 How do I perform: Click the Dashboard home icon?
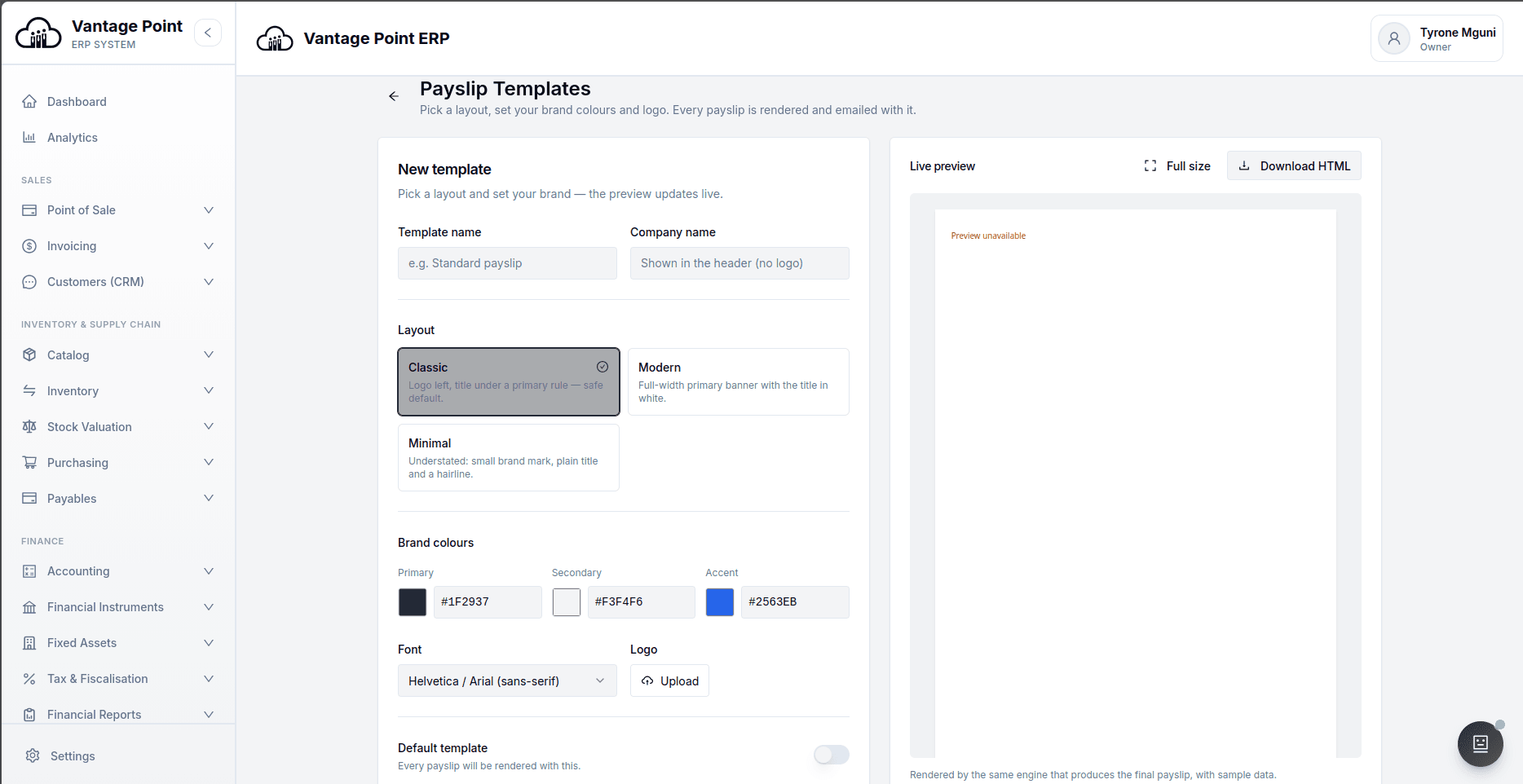[29, 101]
